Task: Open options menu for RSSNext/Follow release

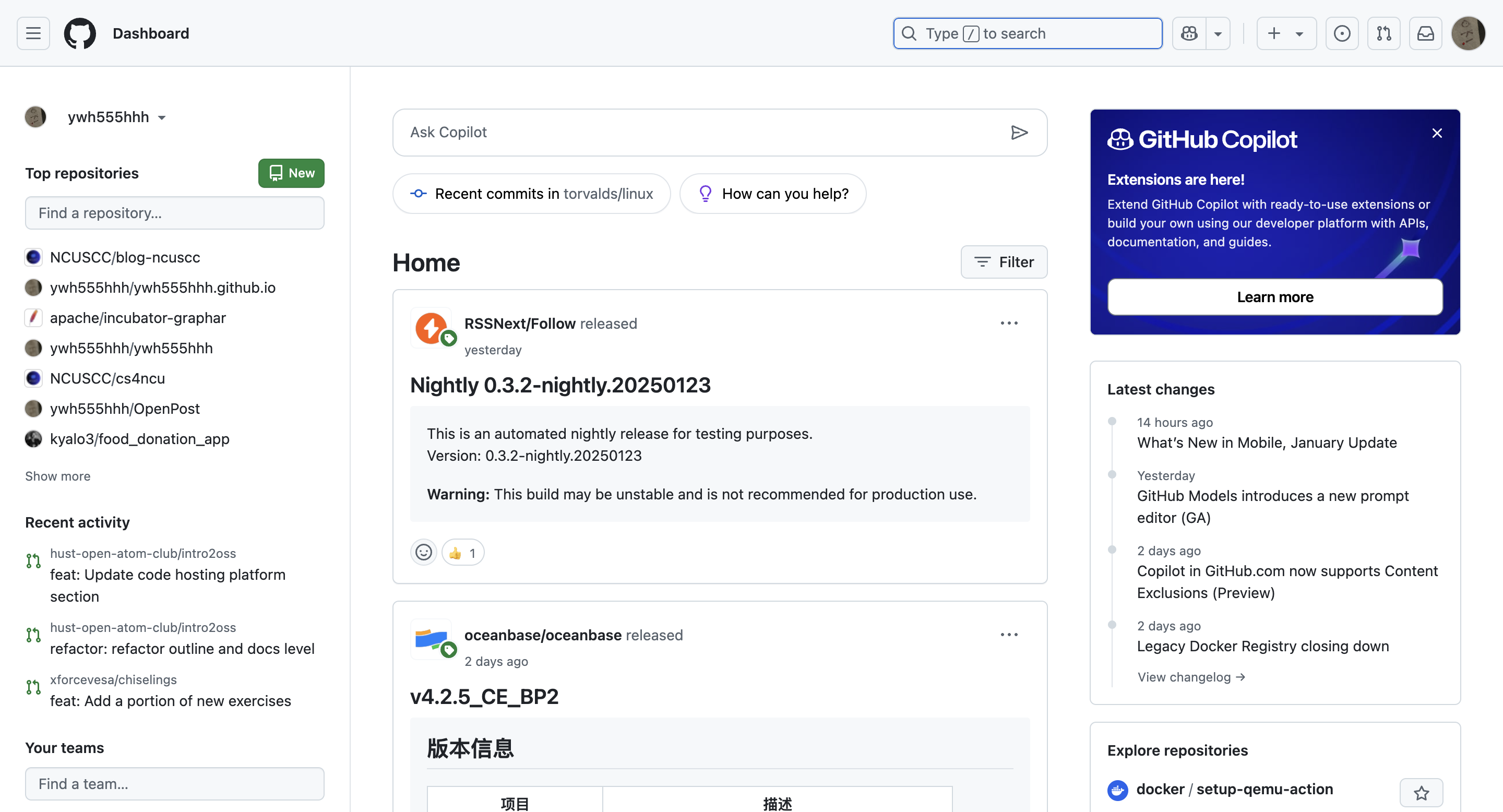Action: (1009, 323)
